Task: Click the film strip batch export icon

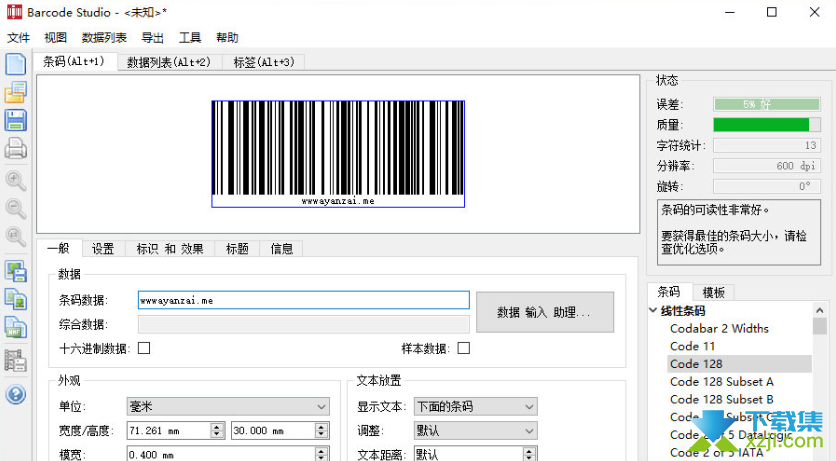Action: 15,361
